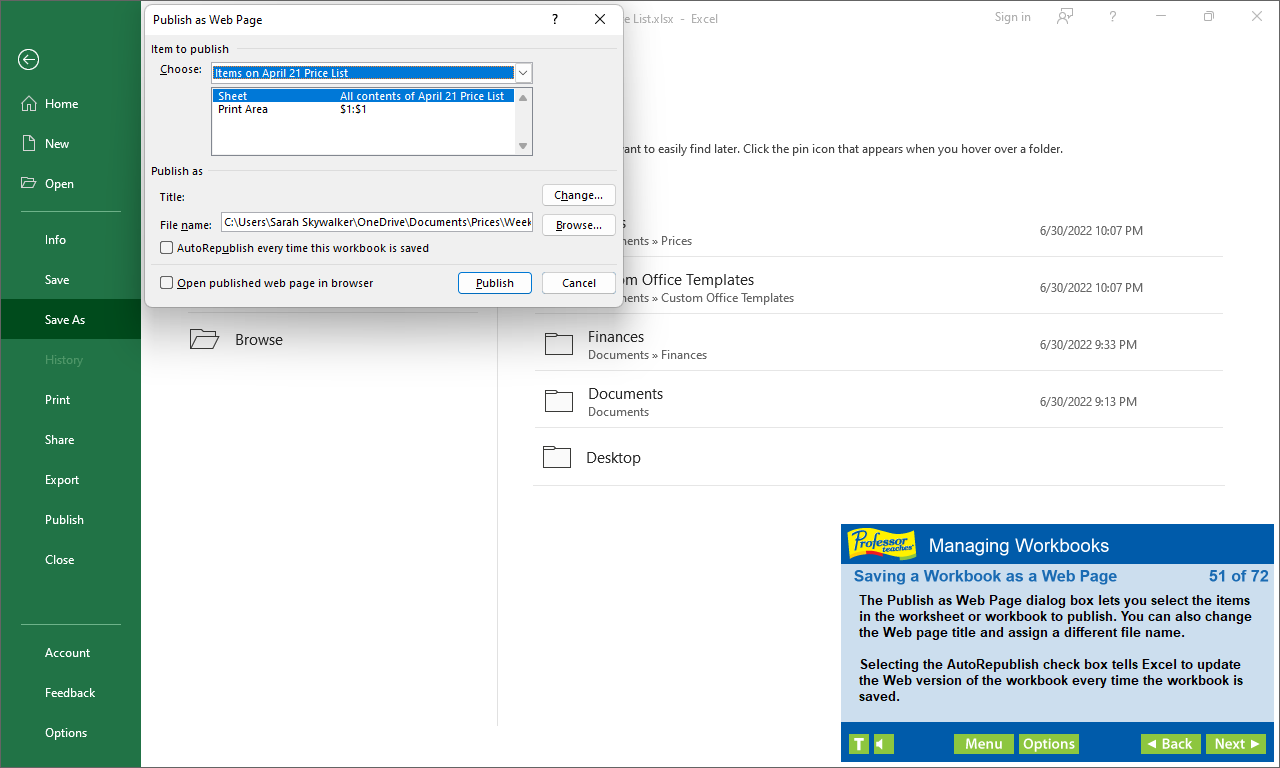
Task: Open the Account page
Action: pos(70,653)
